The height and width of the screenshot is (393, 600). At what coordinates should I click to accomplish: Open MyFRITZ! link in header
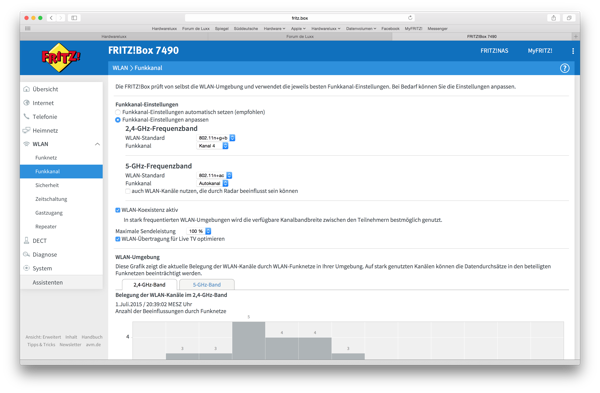pos(540,51)
